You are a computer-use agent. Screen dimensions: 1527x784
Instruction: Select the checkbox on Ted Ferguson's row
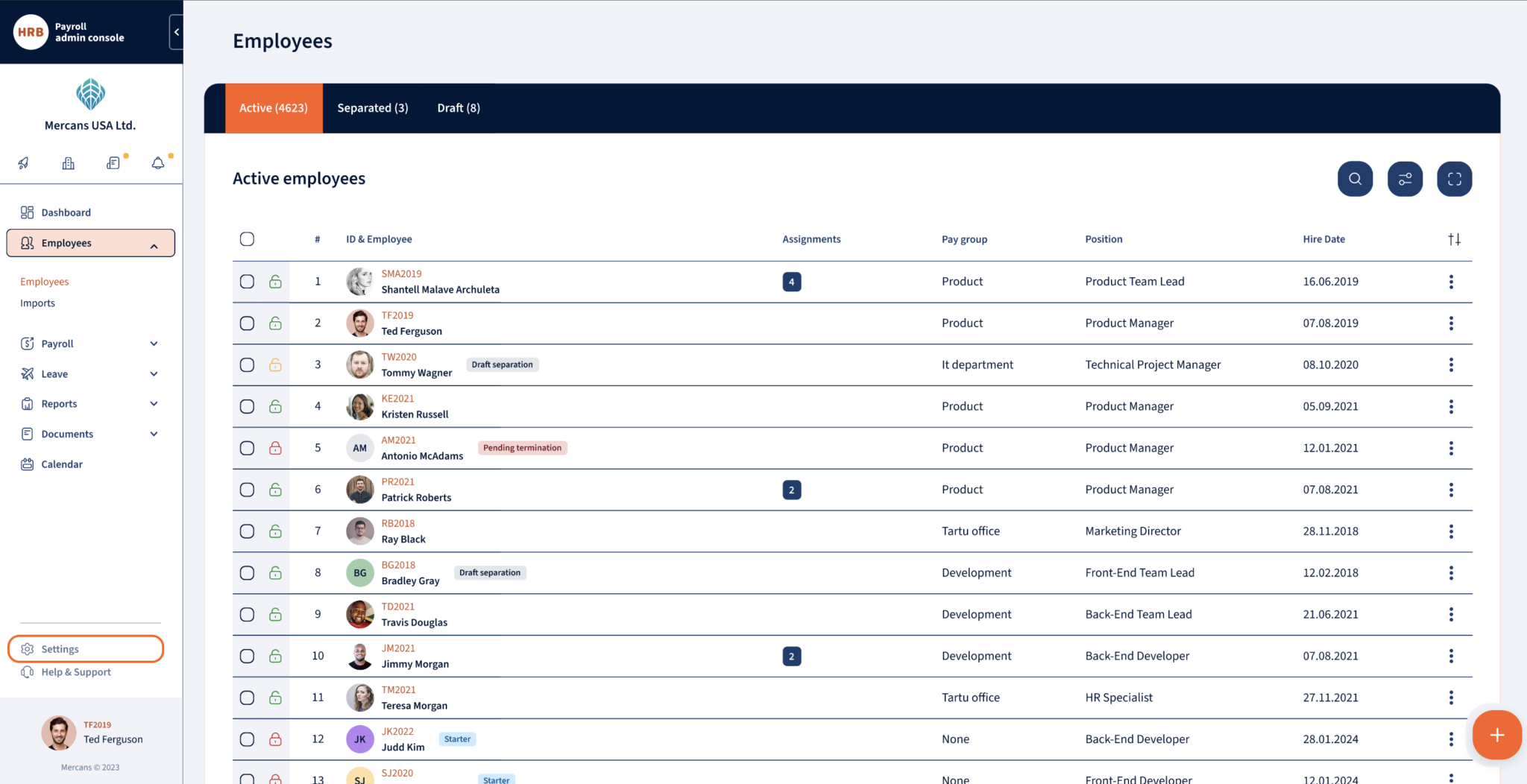[247, 323]
